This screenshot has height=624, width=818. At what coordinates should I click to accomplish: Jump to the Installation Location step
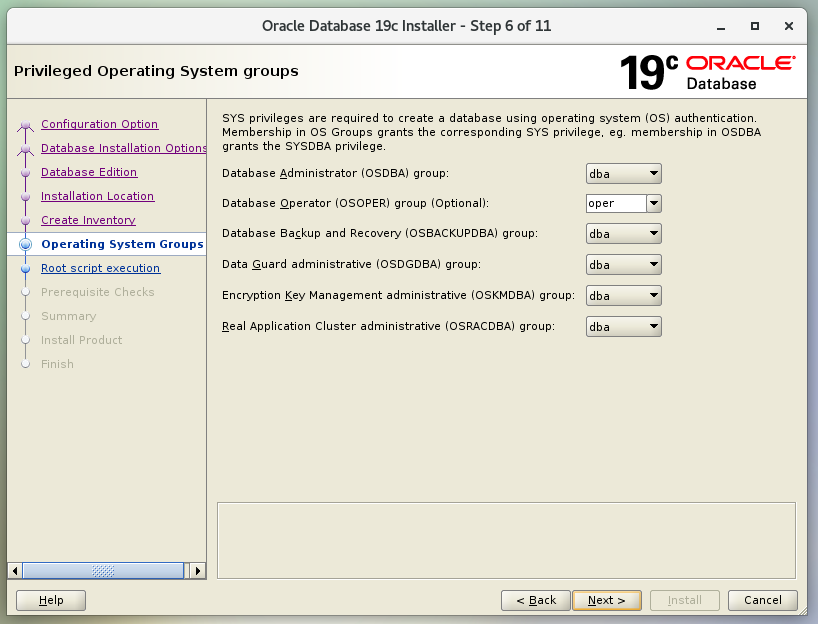97,196
